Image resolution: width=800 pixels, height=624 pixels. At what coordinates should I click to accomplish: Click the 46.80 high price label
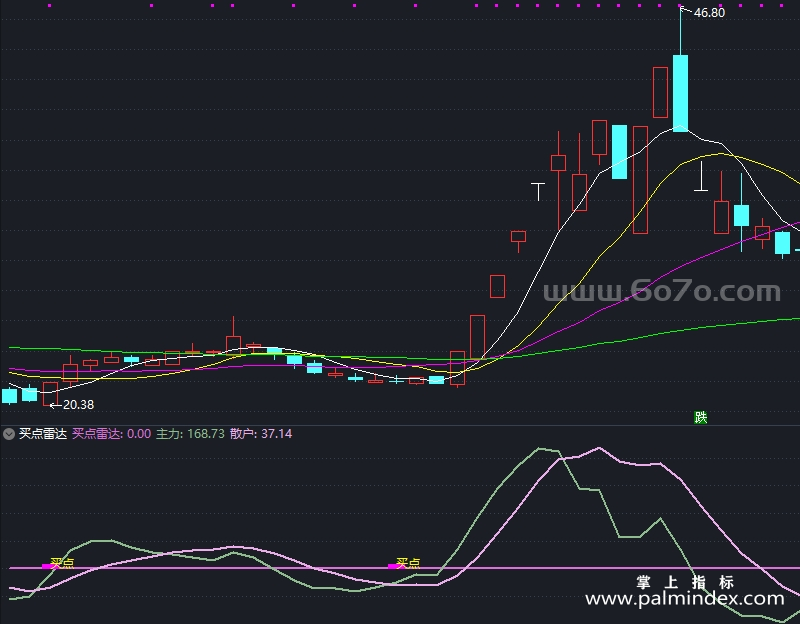(x=709, y=13)
